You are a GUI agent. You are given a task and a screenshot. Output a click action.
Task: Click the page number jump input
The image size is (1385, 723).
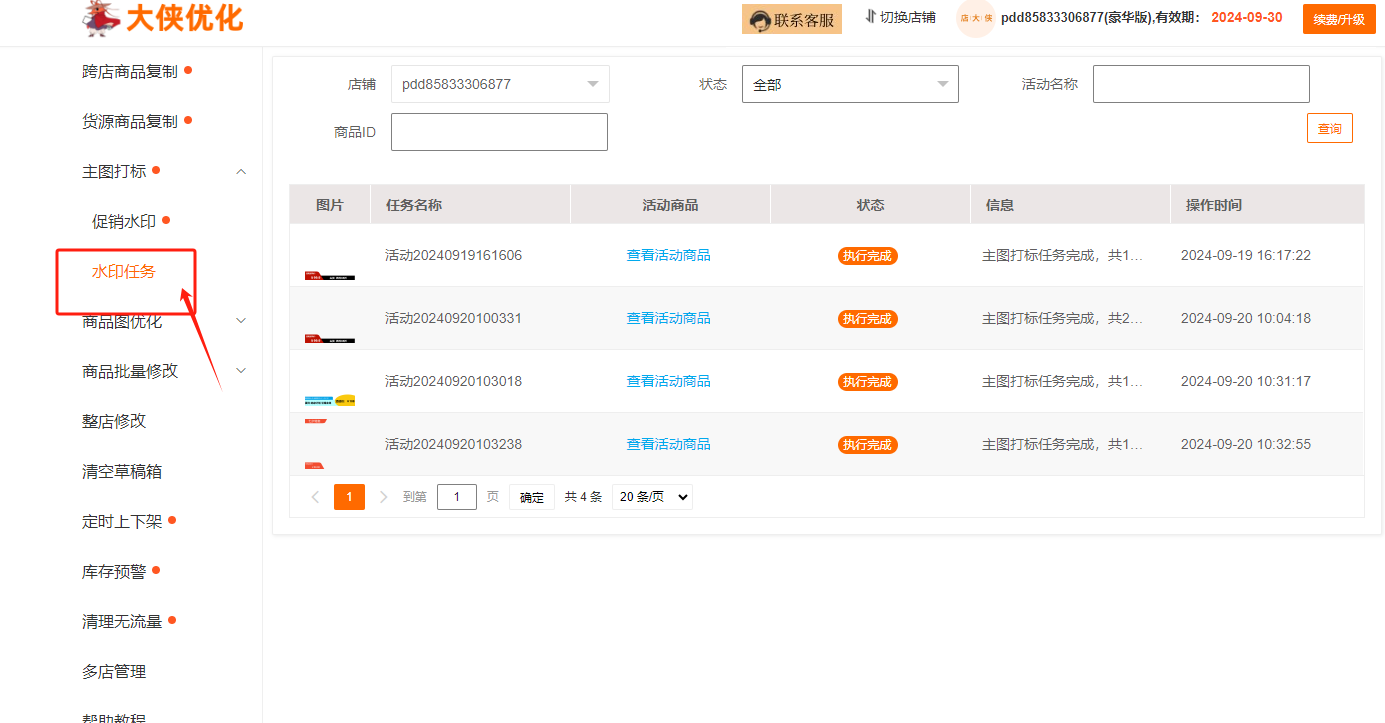pos(457,497)
